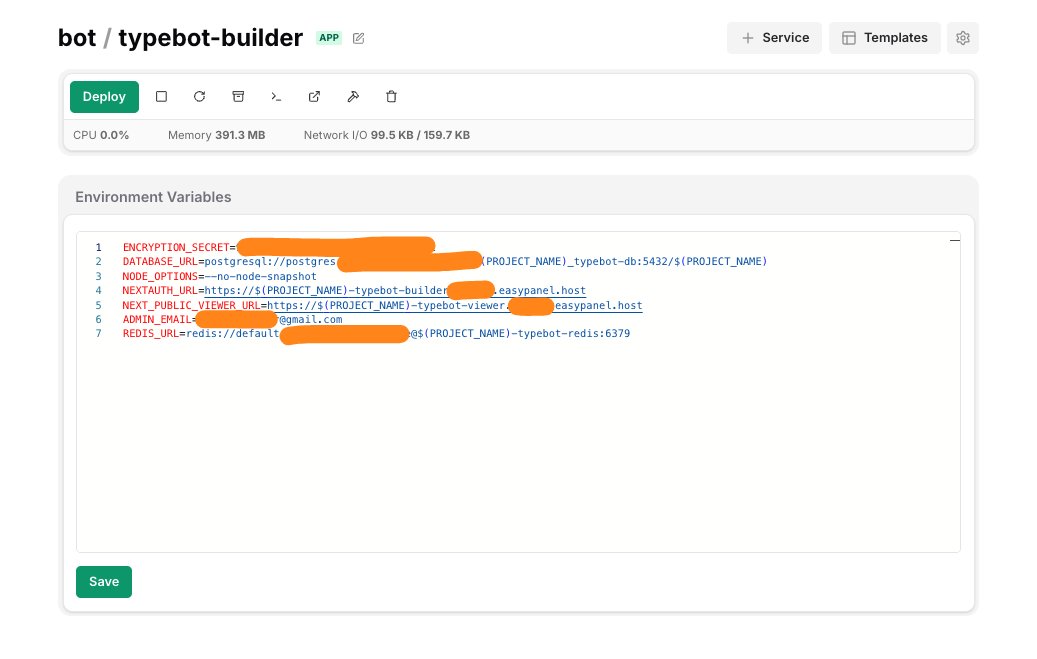Viewport: 1037px width, 659px height.
Task: Edit the typebot-builder name with pencil icon
Action: [x=358, y=38]
